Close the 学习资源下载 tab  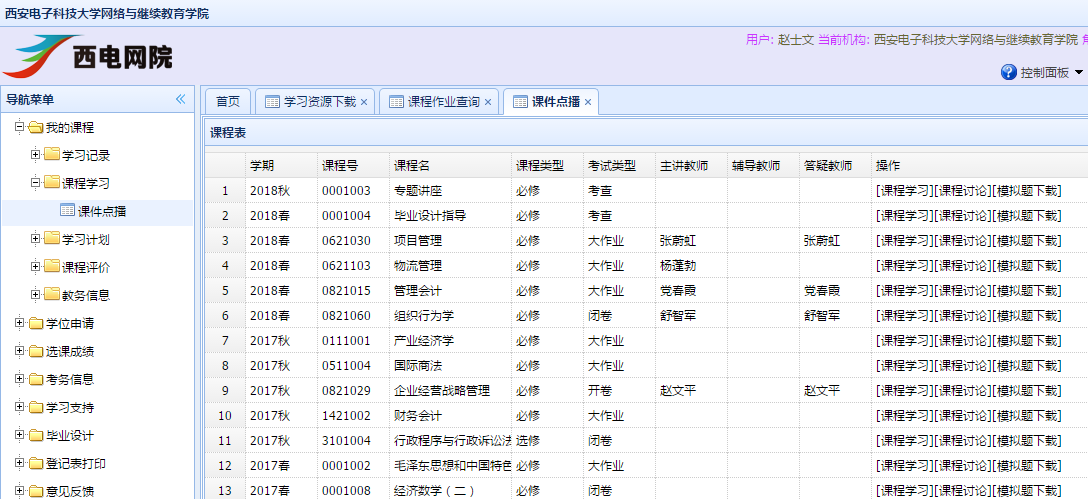coord(364,102)
